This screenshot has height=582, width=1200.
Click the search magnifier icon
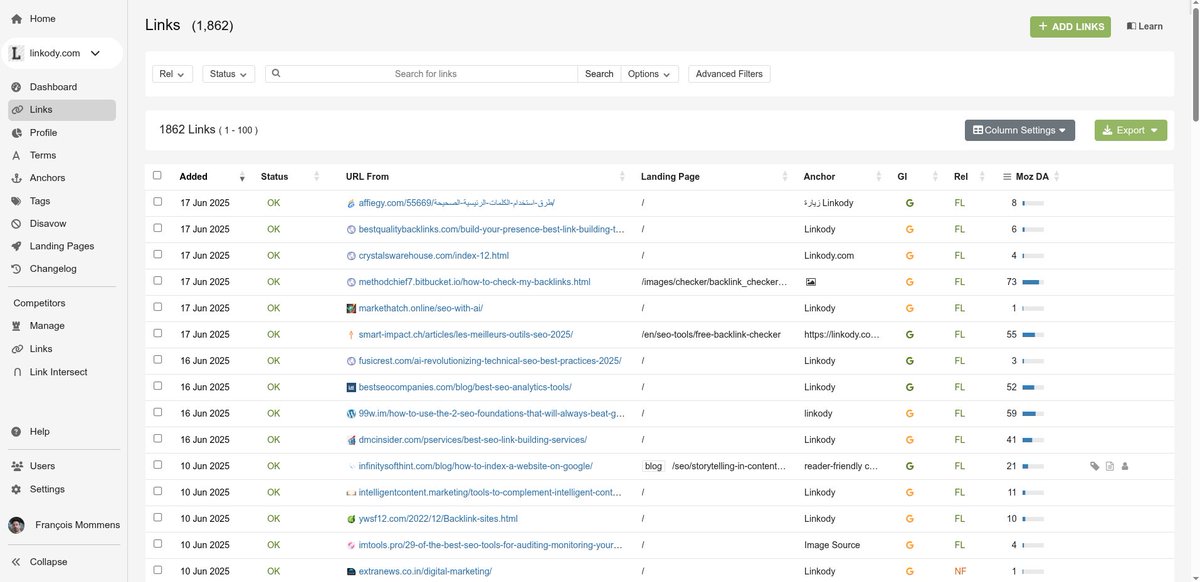pos(275,73)
